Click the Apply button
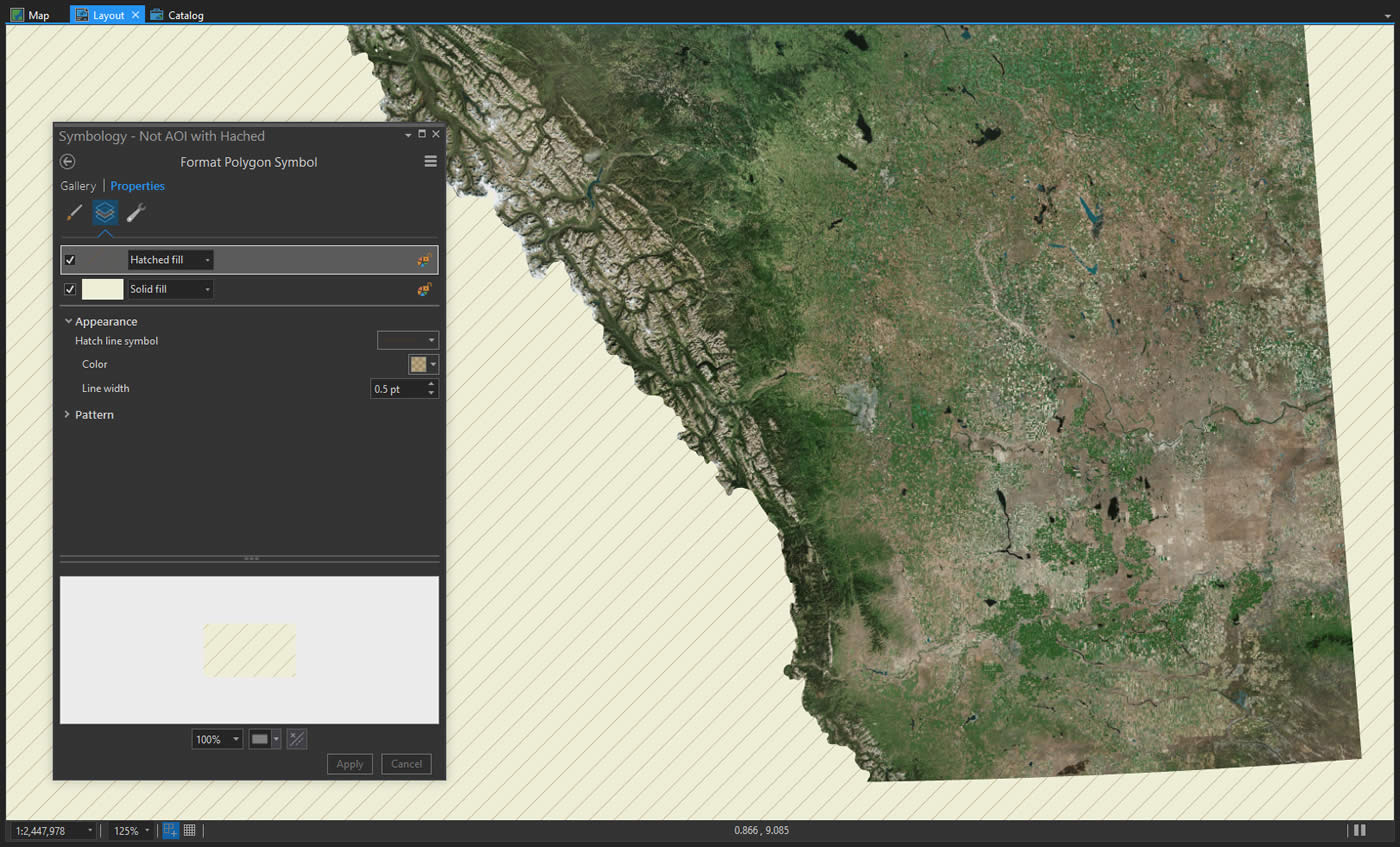1400x847 pixels. click(350, 763)
